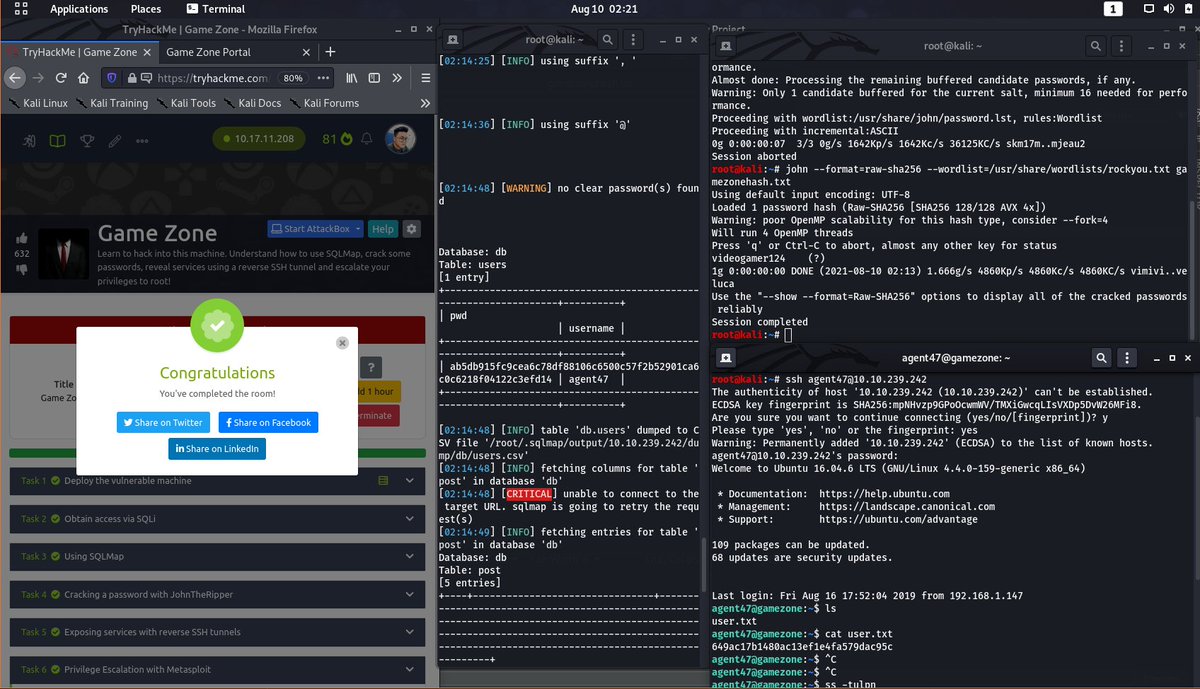This screenshot has height=689, width=1200.
Task: Click the thumbs-up like icon
Action: coord(21,238)
